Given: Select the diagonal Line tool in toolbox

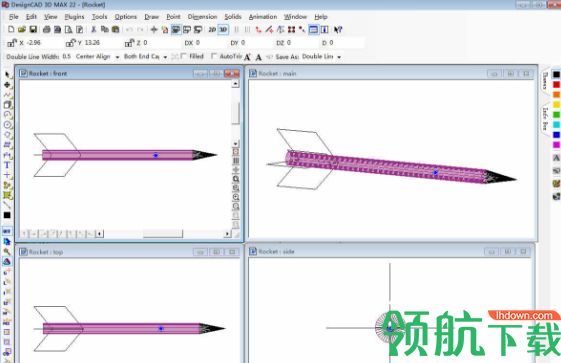Looking at the screenshot, I should pos(7,205).
